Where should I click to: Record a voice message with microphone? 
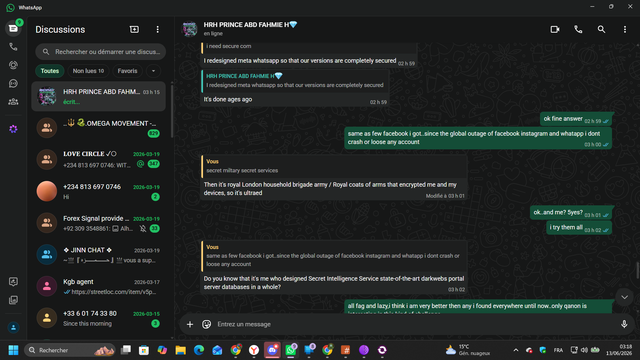(624, 324)
